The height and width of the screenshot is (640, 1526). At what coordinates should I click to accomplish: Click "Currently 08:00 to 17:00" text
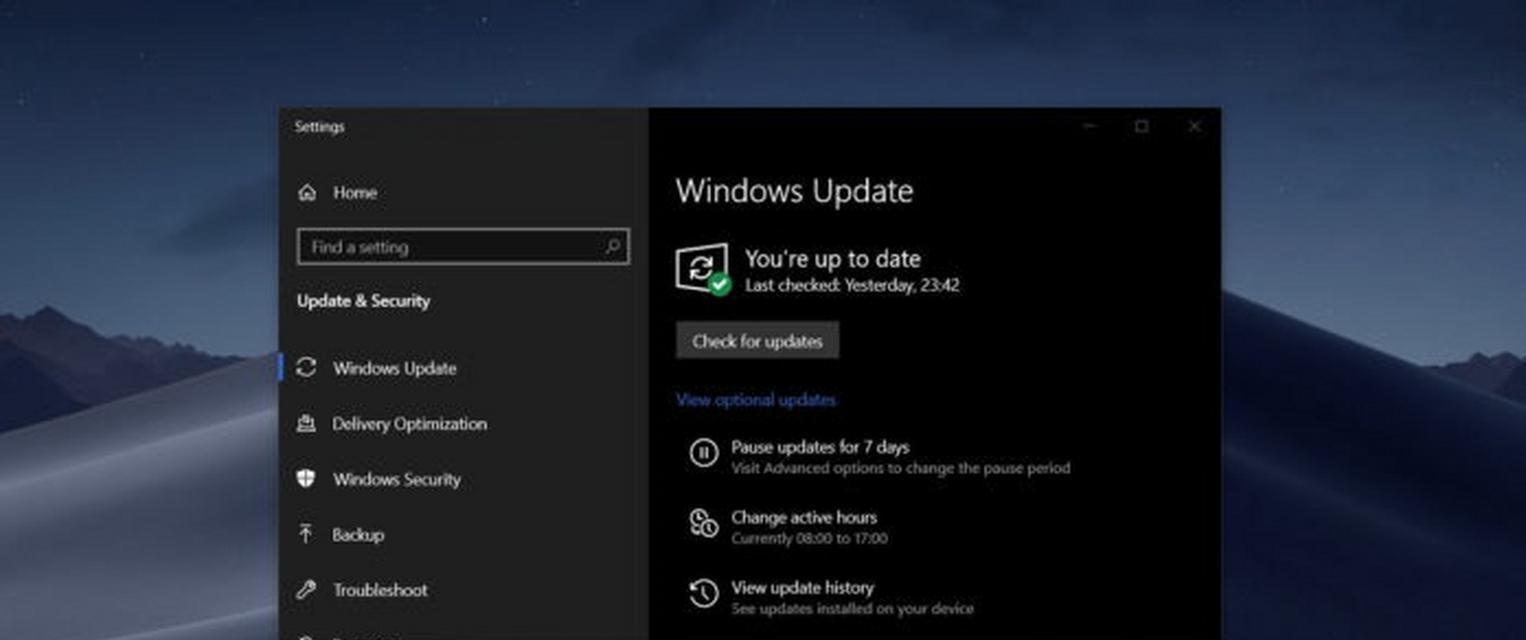pyautogui.click(x=809, y=538)
